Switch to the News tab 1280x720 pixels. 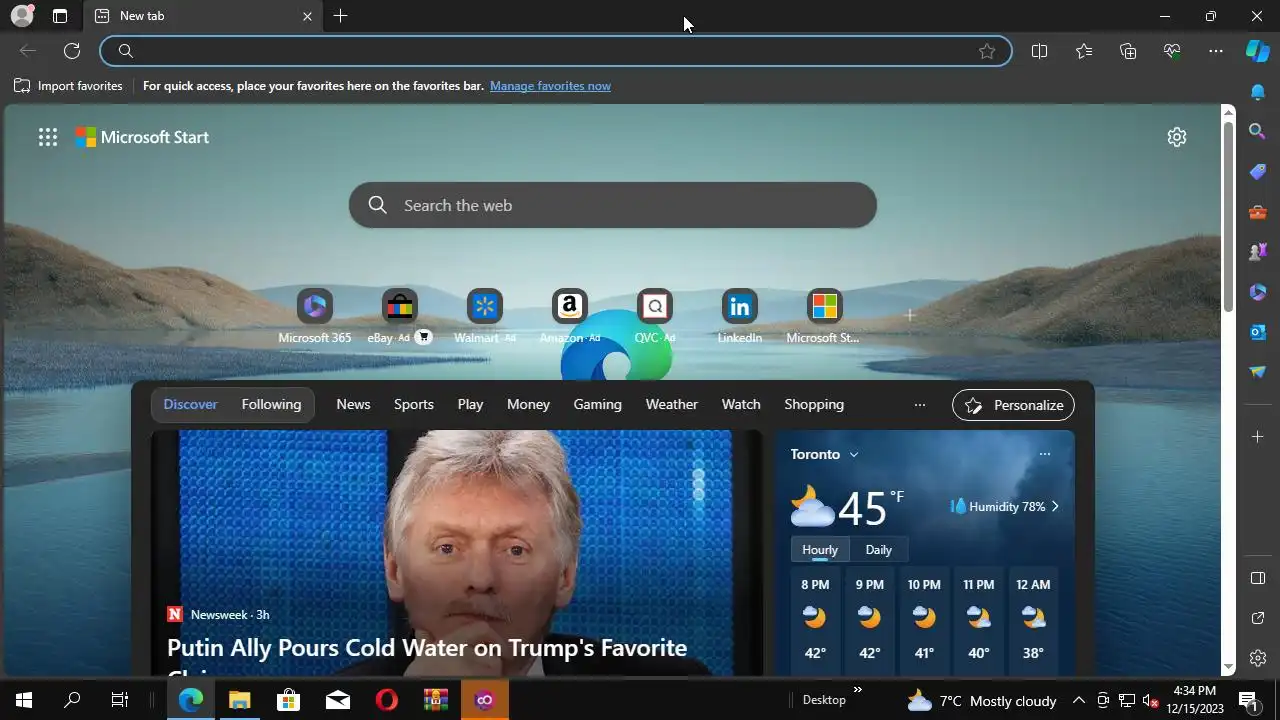[353, 405]
